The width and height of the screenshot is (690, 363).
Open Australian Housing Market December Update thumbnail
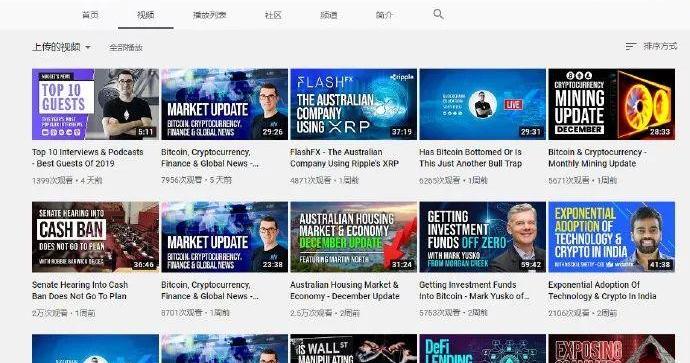(x=353, y=237)
